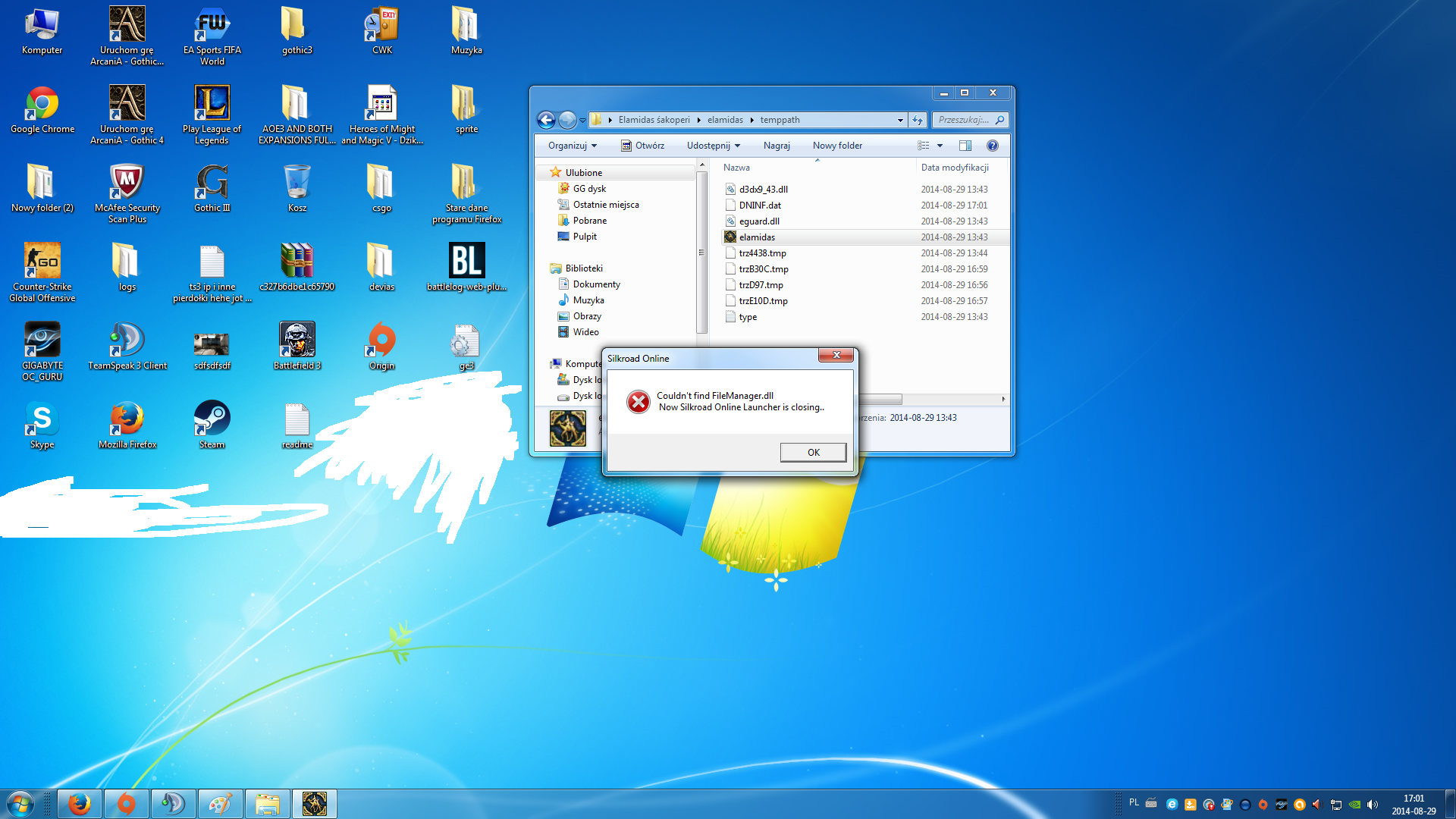Select the TeamSpeak 3 Client icon
This screenshot has width=1456, height=819.
coord(127,347)
